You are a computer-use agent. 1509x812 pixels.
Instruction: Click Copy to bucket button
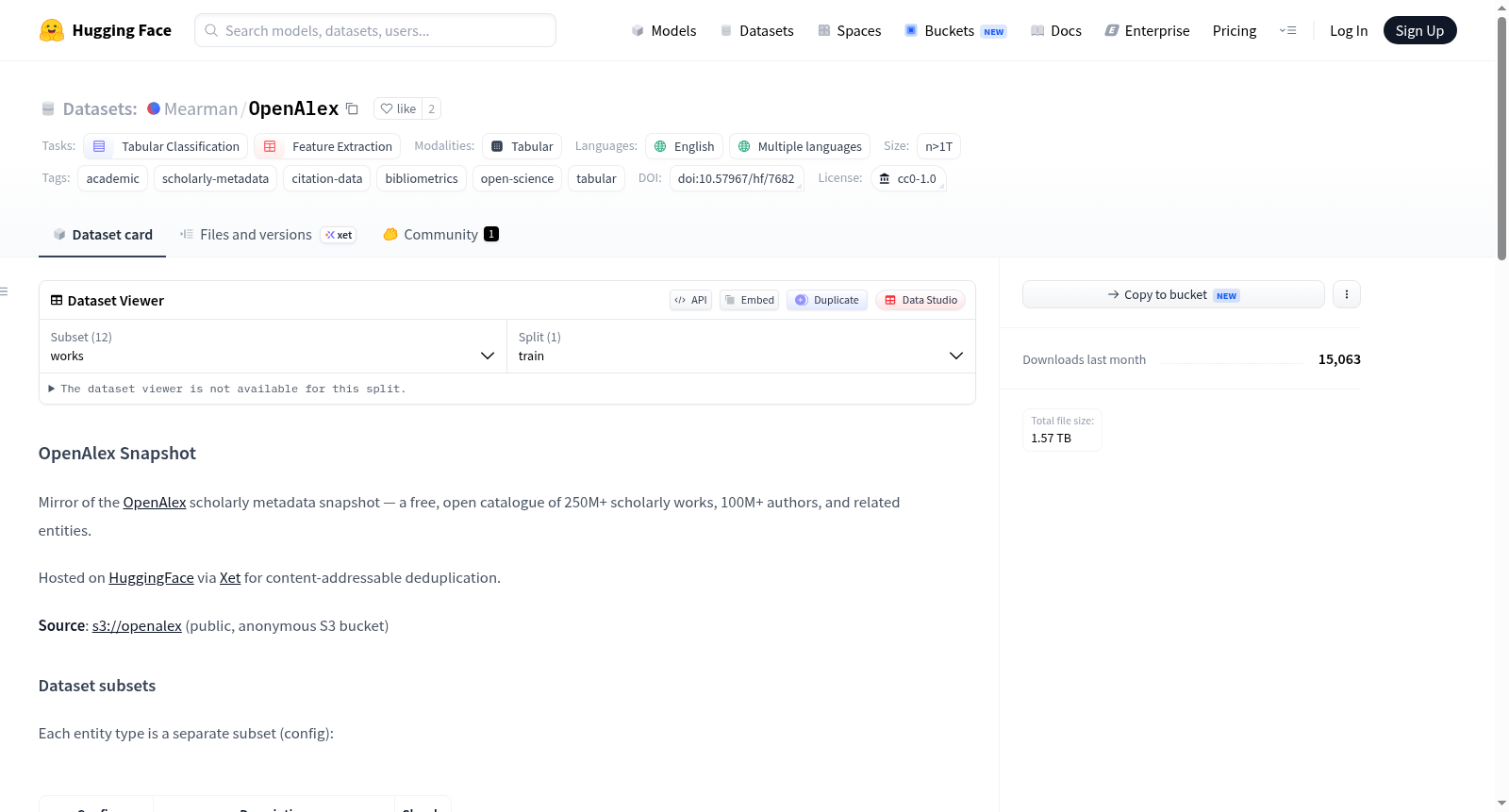pos(1173,294)
